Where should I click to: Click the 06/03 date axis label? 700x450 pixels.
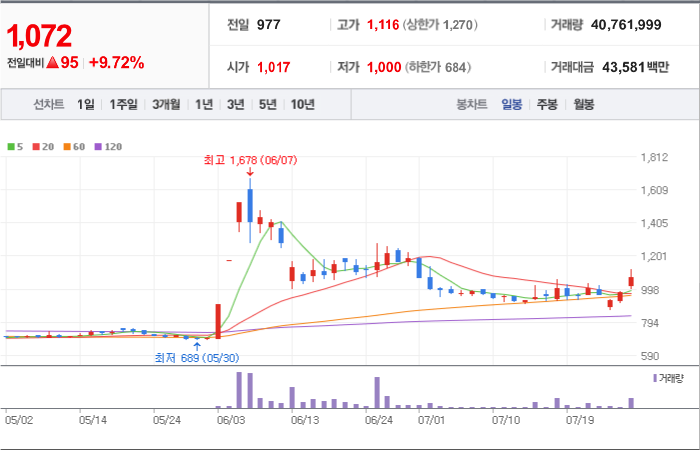pos(231,421)
